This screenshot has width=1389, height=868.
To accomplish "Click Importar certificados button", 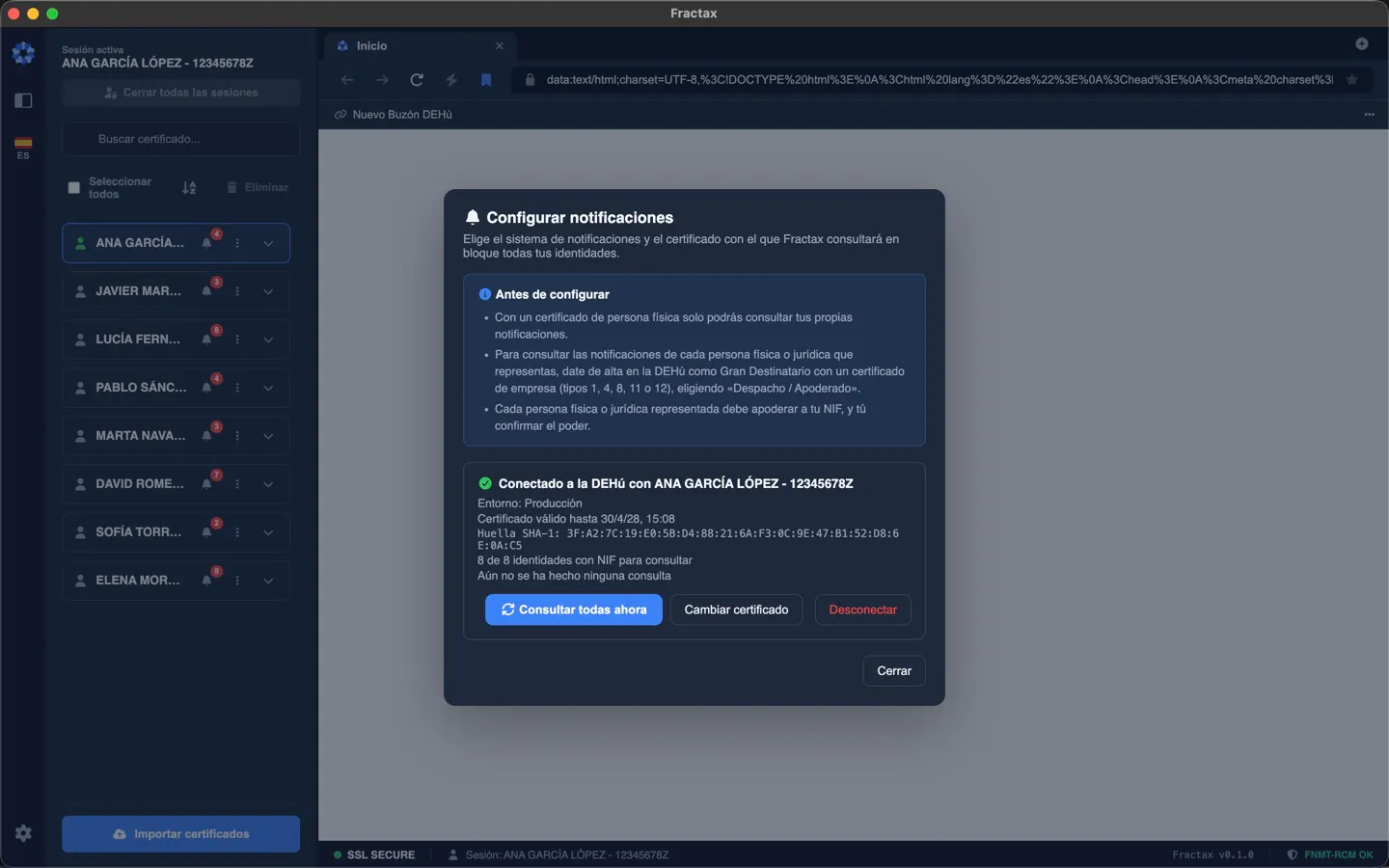I will [x=181, y=834].
